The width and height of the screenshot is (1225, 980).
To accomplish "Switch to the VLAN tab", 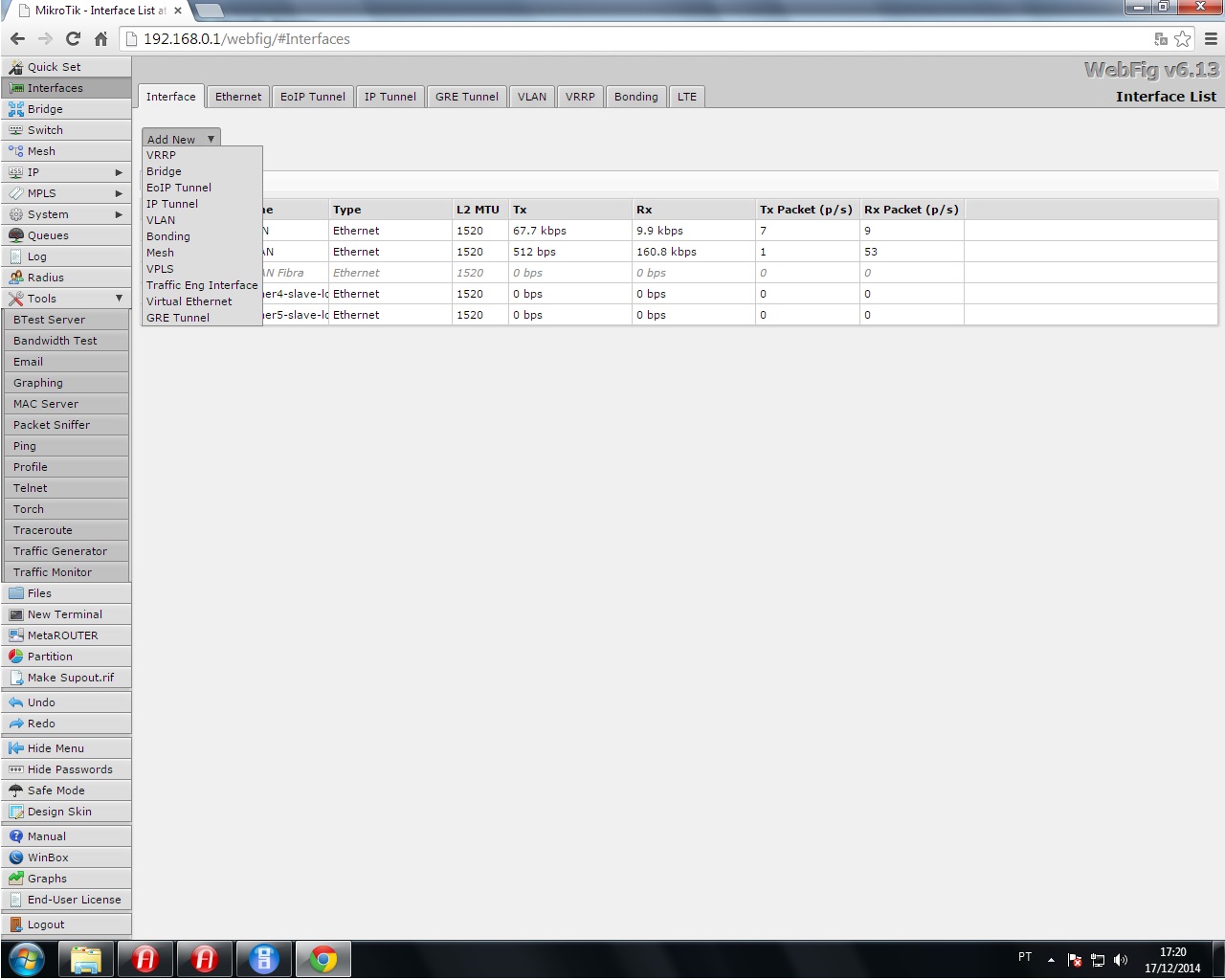I will pyautogui.click(x=532, y=97).
